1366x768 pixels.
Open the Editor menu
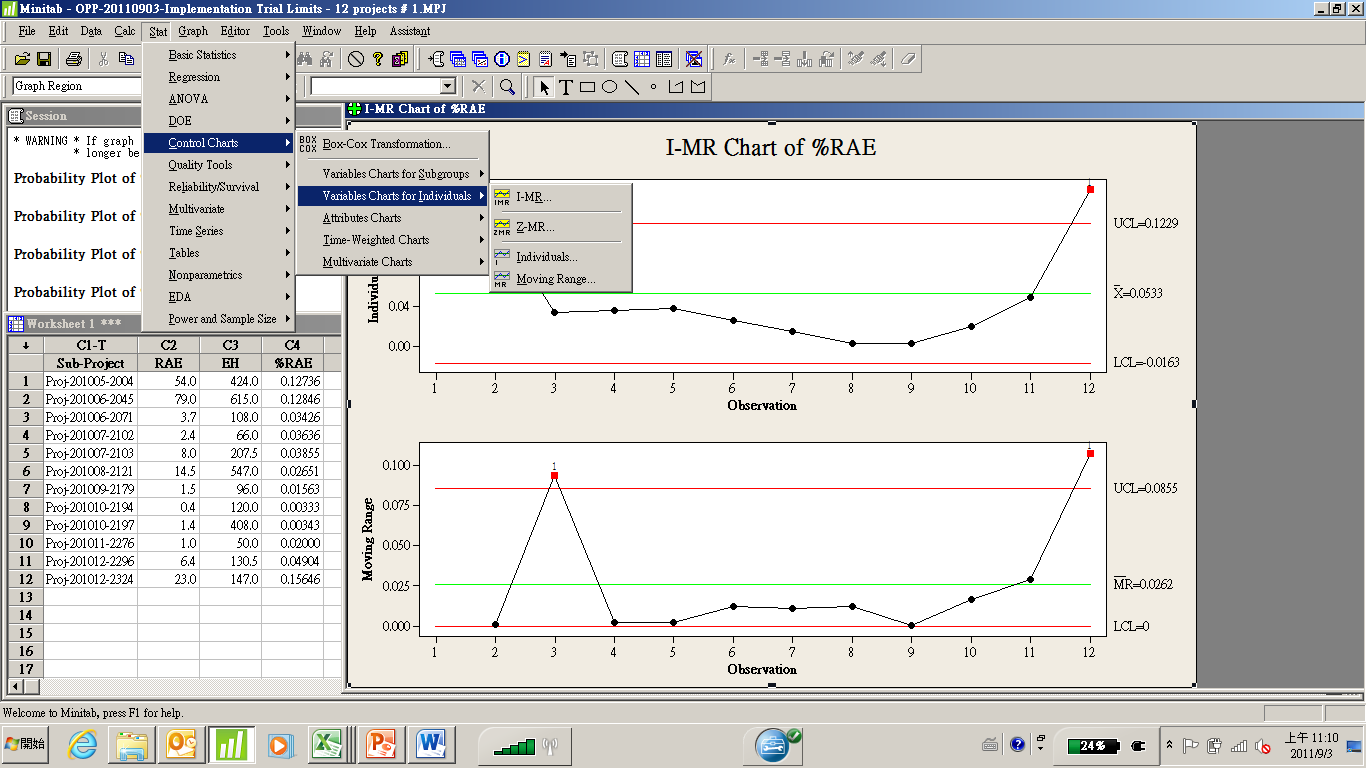[235, 31]
